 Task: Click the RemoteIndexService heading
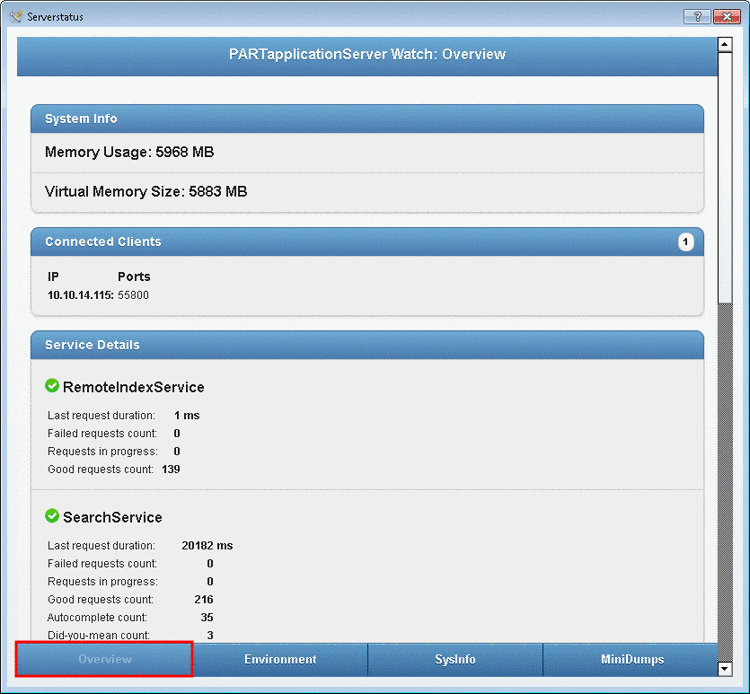[133, 387]
